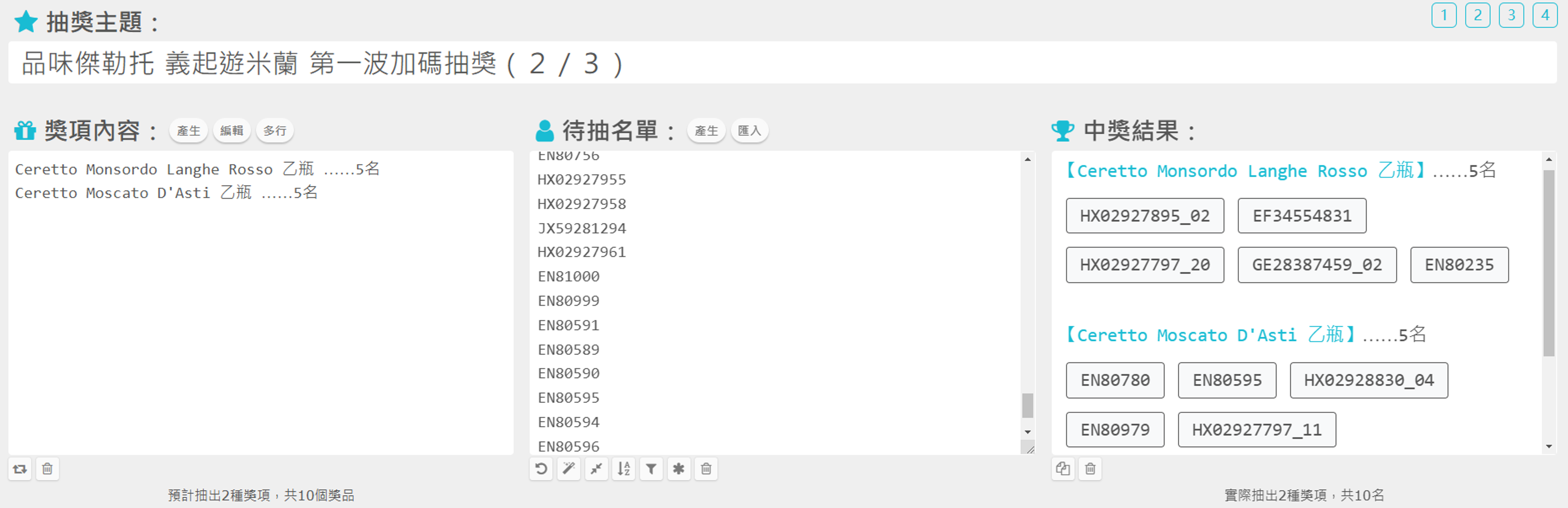Screen dimensions: 1568x508
Task: Click the 編輯 button in the prize panel
Action: coord(231,131)
